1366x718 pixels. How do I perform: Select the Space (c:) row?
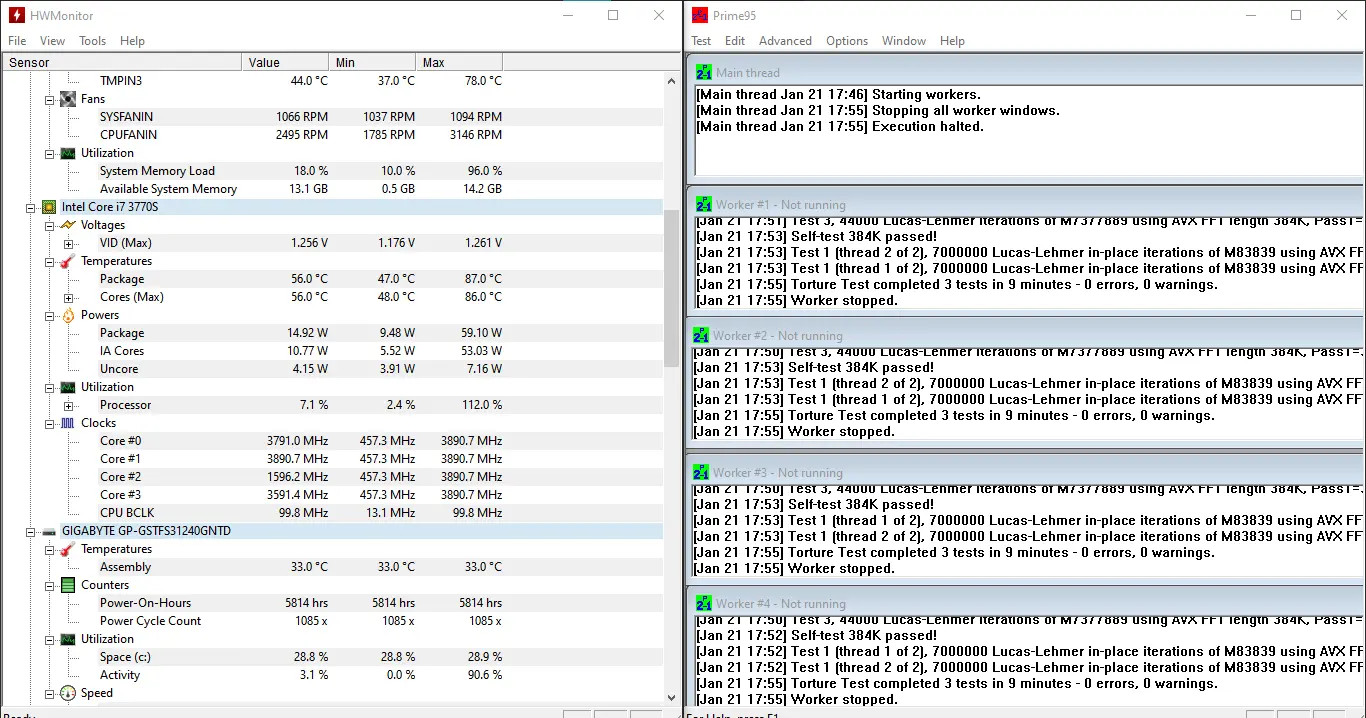331,657
